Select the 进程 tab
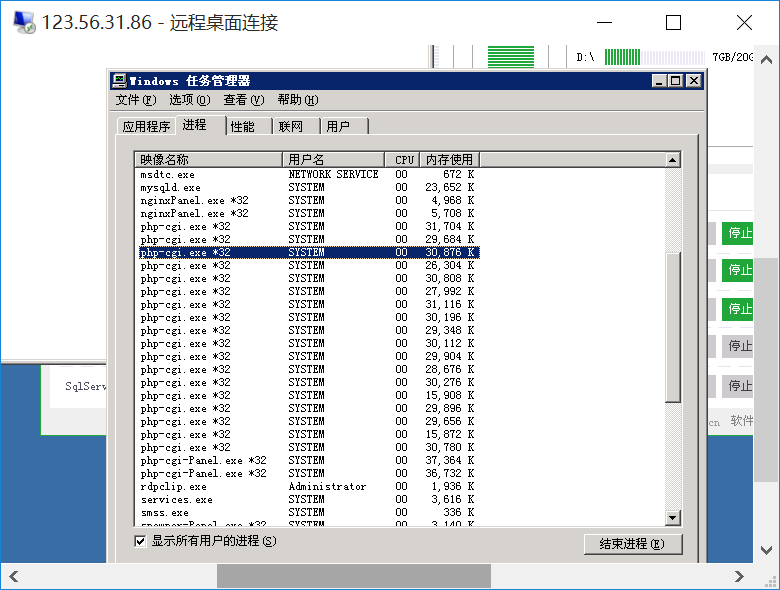Viewport: 780px width, 590px height. point(200,124)
